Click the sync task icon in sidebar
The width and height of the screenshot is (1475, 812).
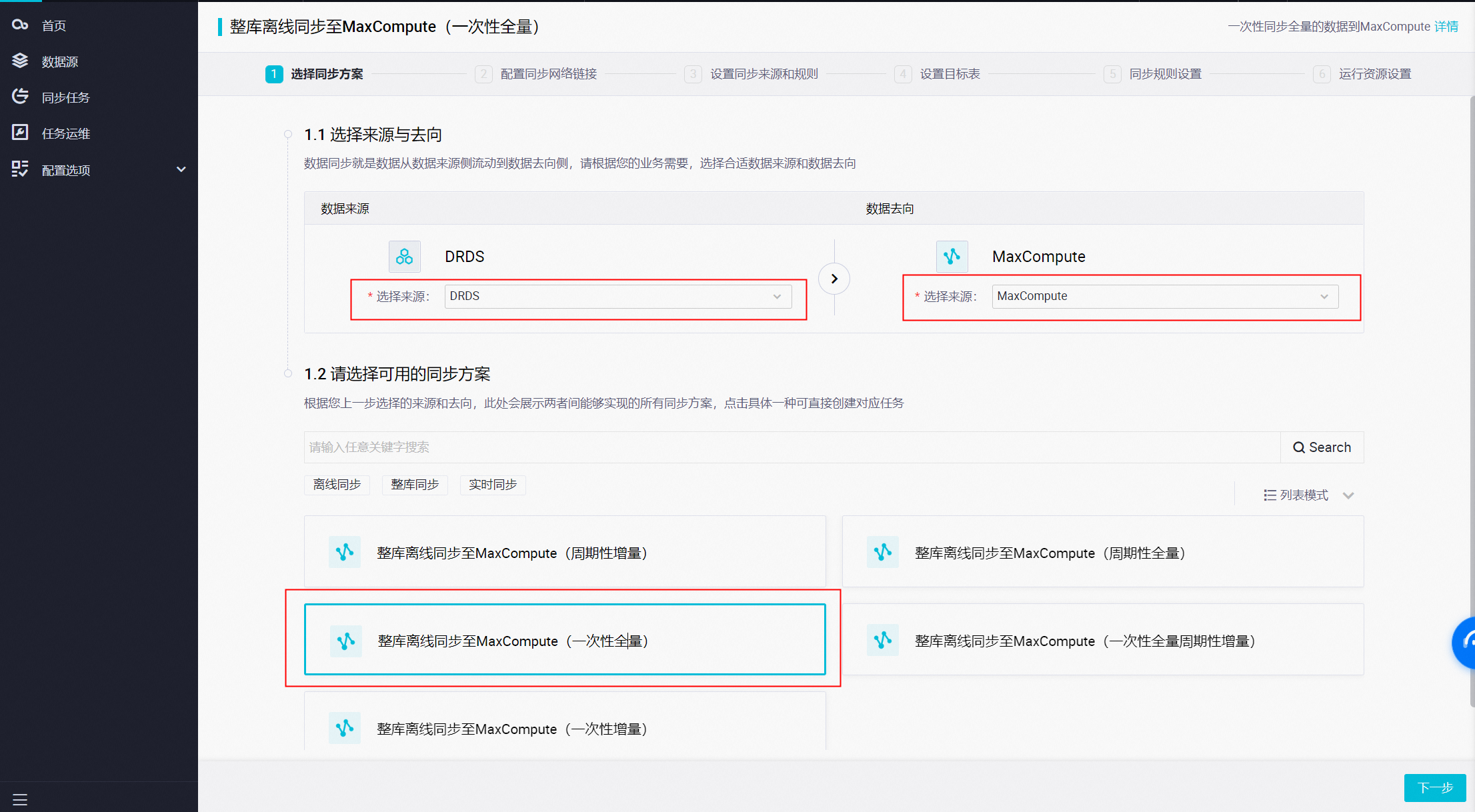pyautogui.click(x=20, y=97)
